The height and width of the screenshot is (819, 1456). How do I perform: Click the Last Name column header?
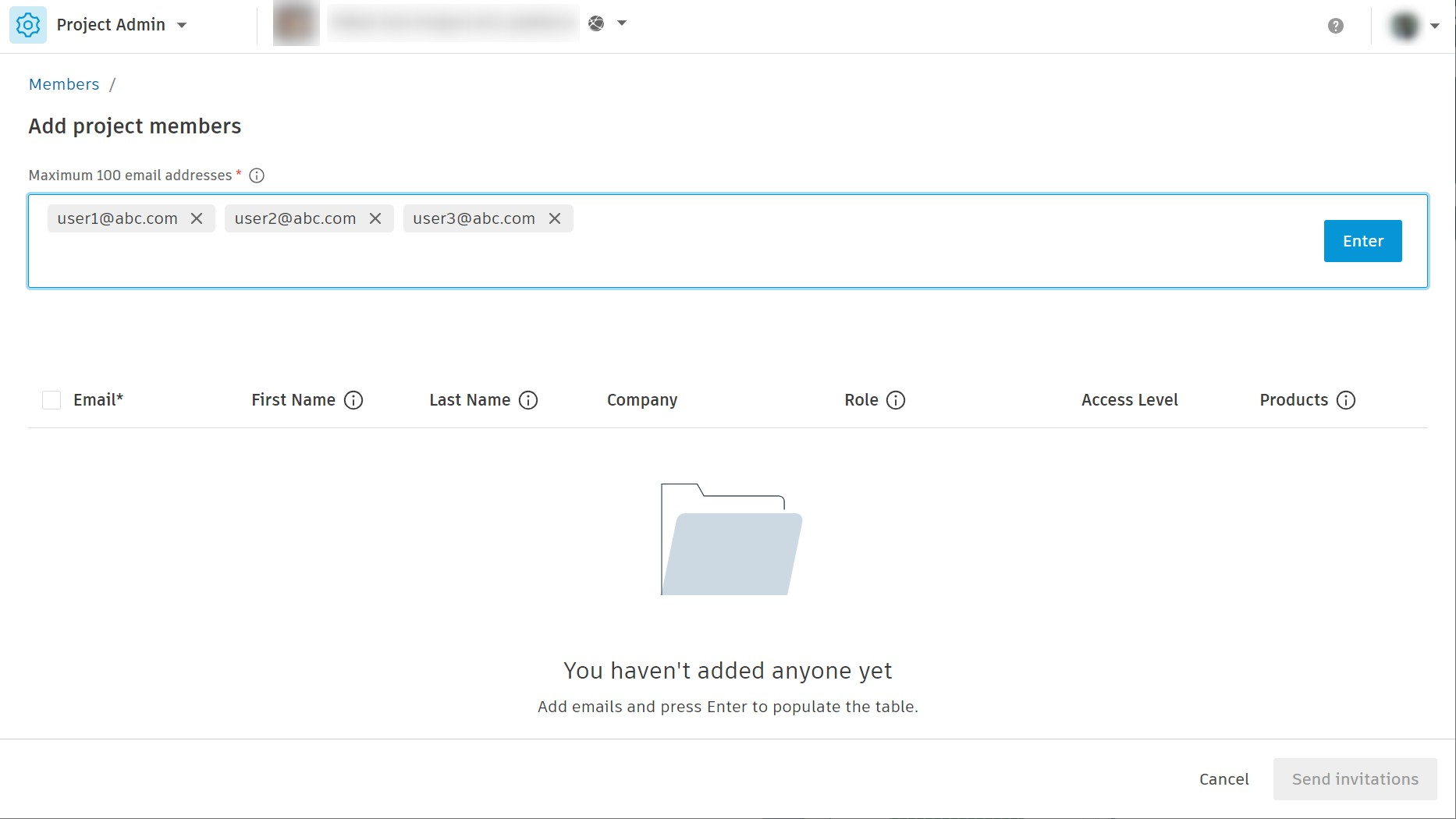[470, 400]
